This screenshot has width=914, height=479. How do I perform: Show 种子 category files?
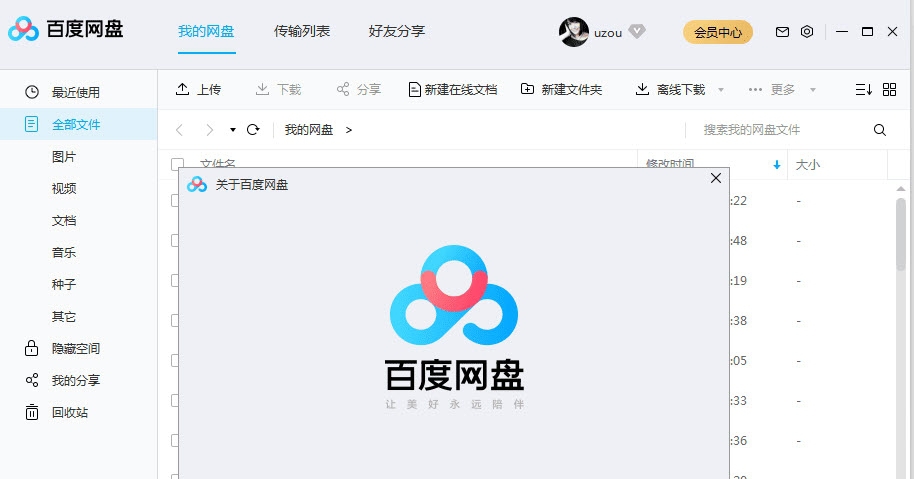pos(64,284)
